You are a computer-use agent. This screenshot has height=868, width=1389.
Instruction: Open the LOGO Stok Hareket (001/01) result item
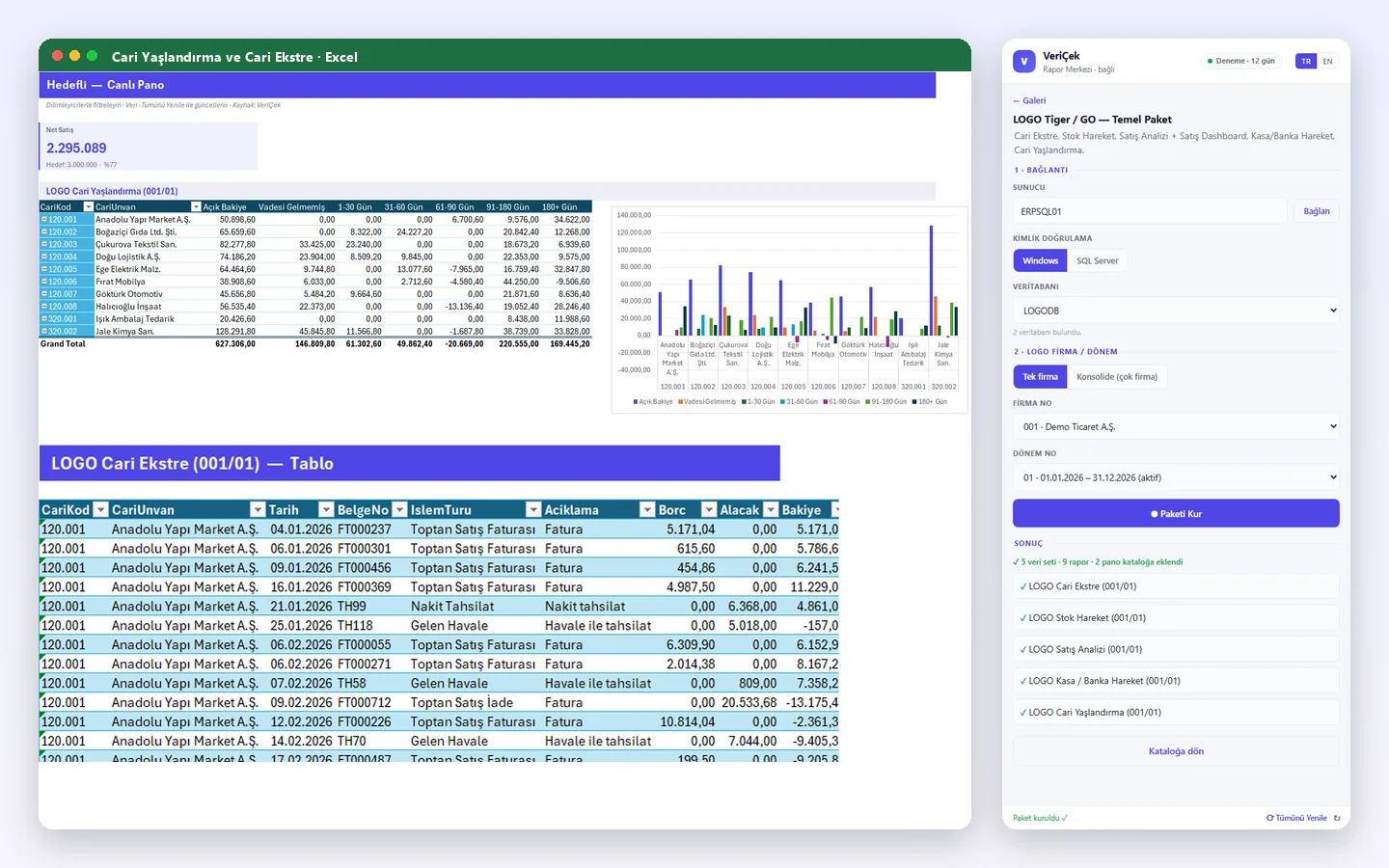point(1176,618)
